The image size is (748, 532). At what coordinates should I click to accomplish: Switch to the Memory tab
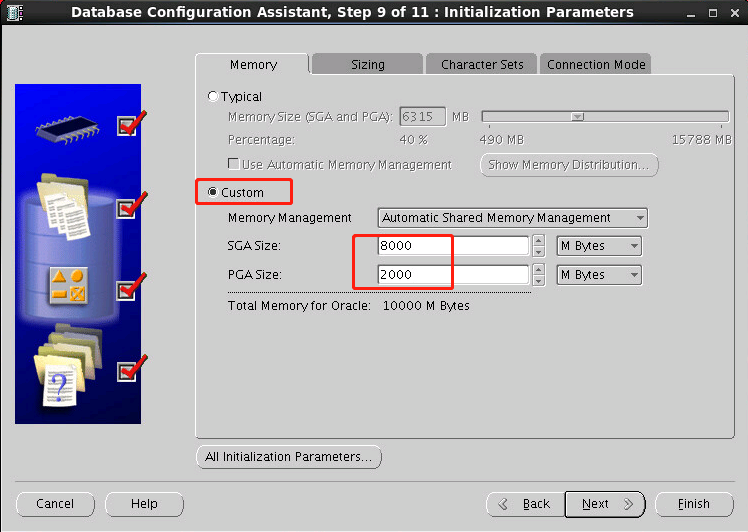click(253, 64)
